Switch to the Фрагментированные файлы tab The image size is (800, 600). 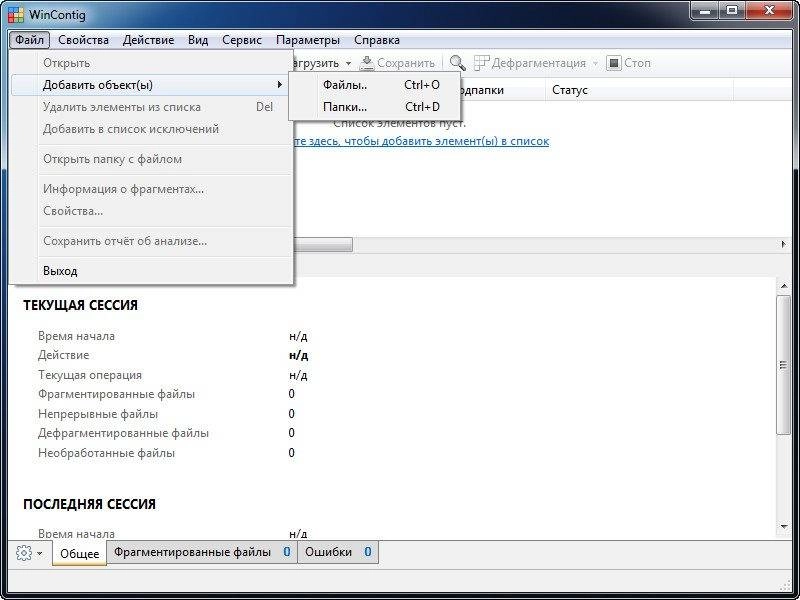(x=202, y=552)
